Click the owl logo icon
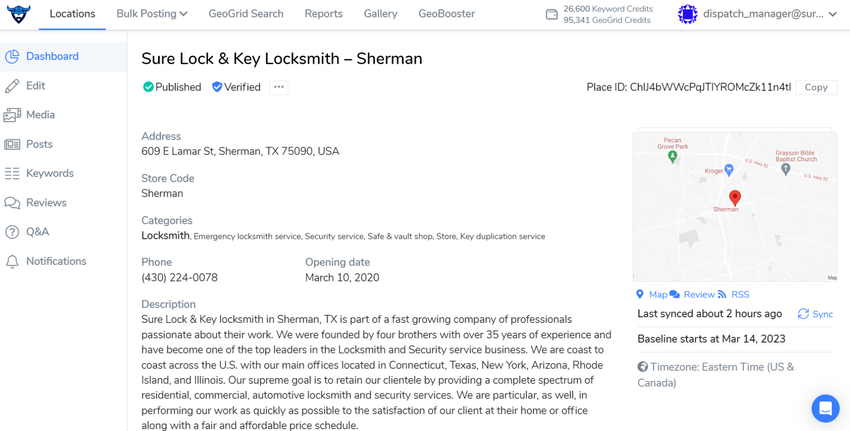Screen dimensions: 850x431 18,14
